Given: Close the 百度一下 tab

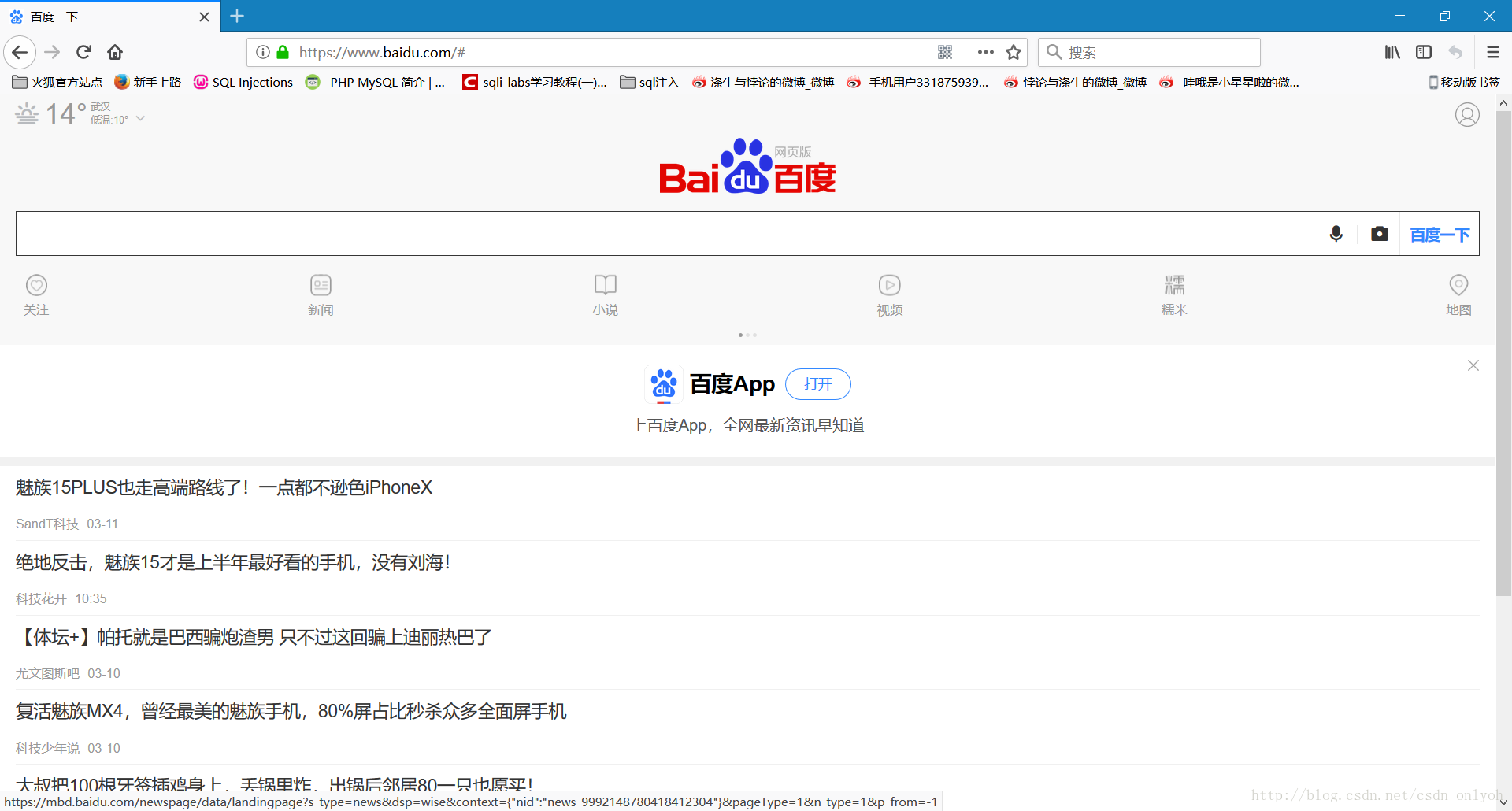Looking at the screenshot, I should tap(204, 17).
